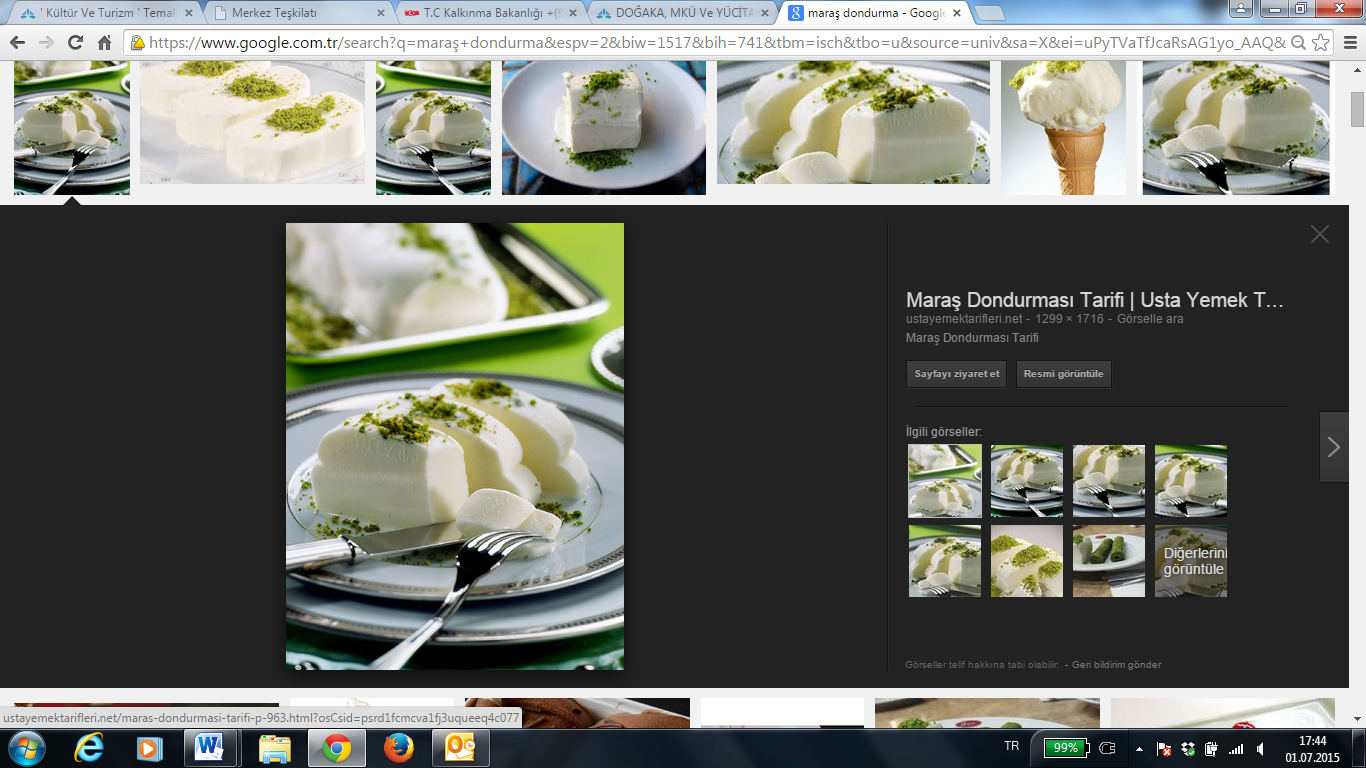Image resolution: width=1366 pixels, height=768 pixels.
Task: Open the Chrome hamburger menu
Action: click(x=1348, y=43)
